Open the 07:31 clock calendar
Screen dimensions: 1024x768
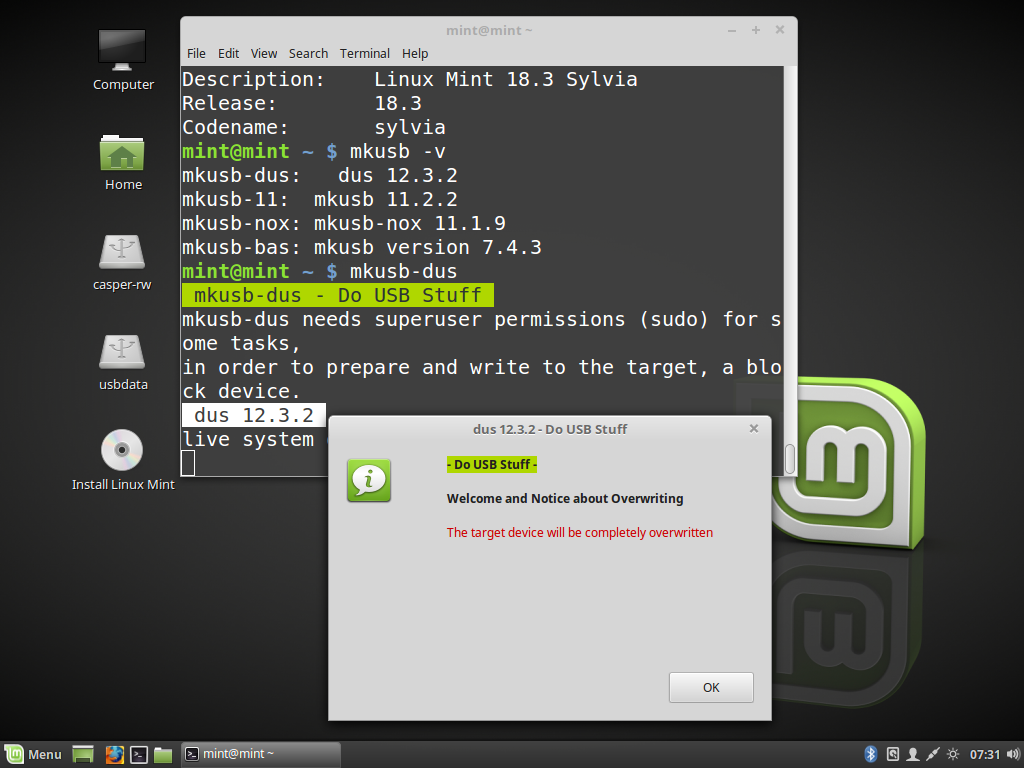tap(985, 754)
